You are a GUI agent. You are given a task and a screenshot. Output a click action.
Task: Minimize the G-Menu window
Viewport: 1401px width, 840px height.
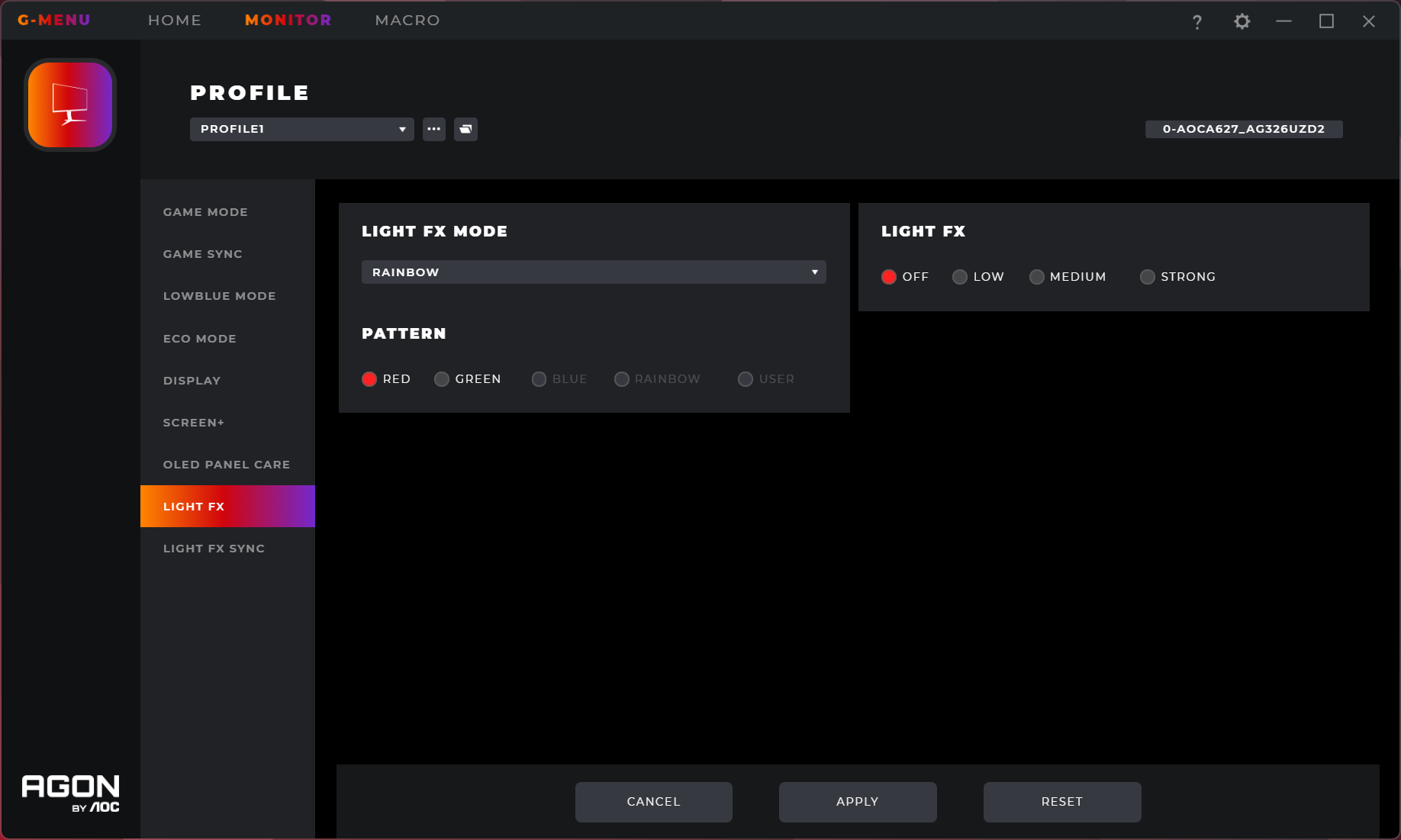1284,21
